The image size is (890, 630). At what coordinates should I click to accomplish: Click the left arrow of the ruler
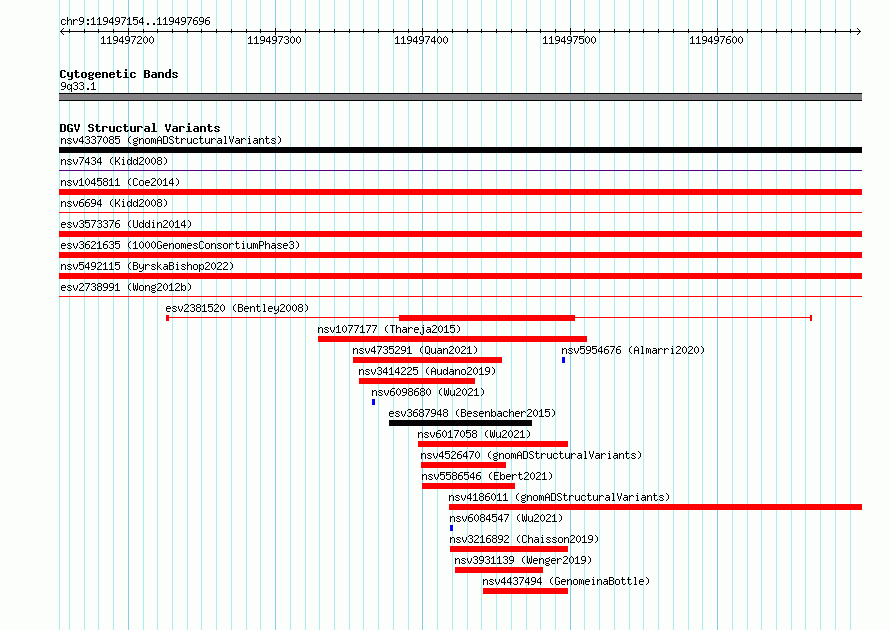click(62, 31)
